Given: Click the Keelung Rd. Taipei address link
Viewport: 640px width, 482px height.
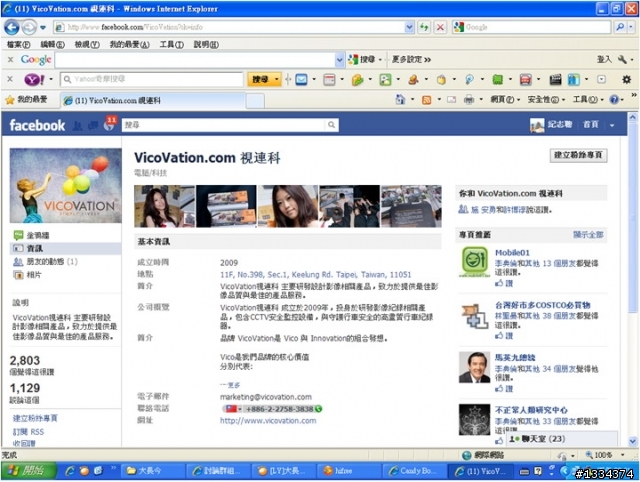Looking at the screenshot, I should pos(316,274).
